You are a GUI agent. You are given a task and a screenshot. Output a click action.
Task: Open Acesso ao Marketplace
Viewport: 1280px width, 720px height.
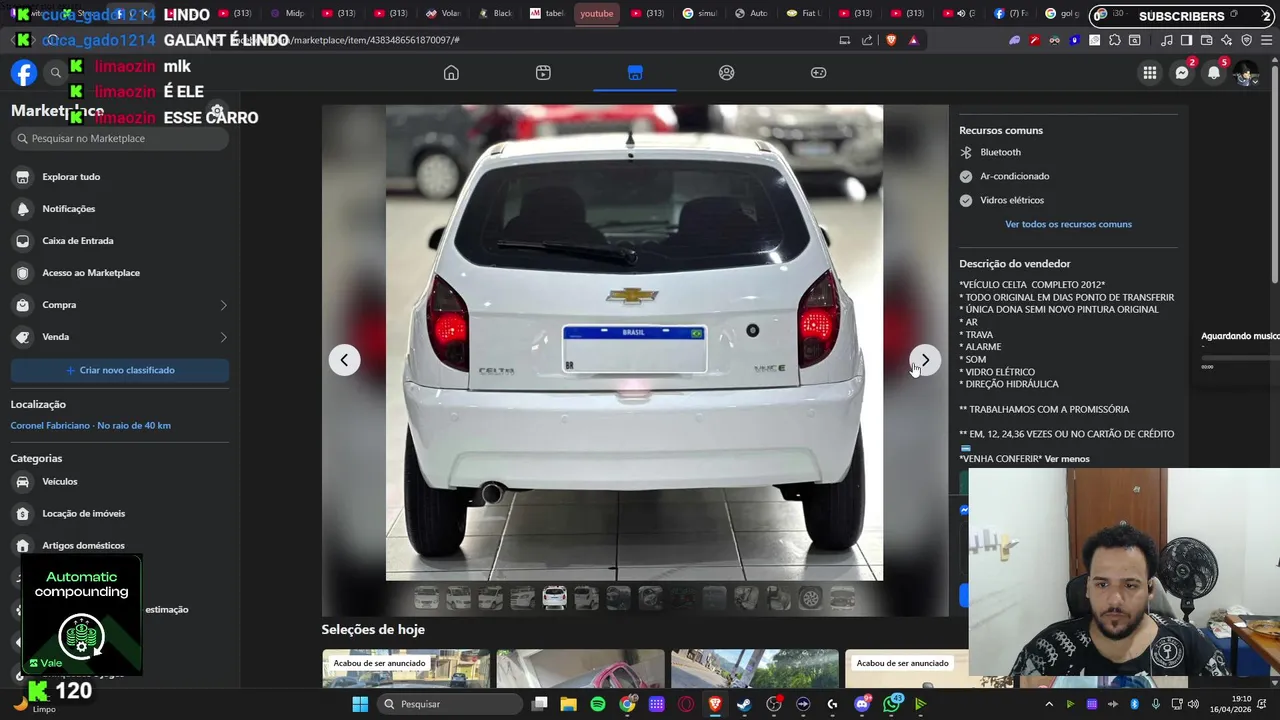tap(120, 273)
